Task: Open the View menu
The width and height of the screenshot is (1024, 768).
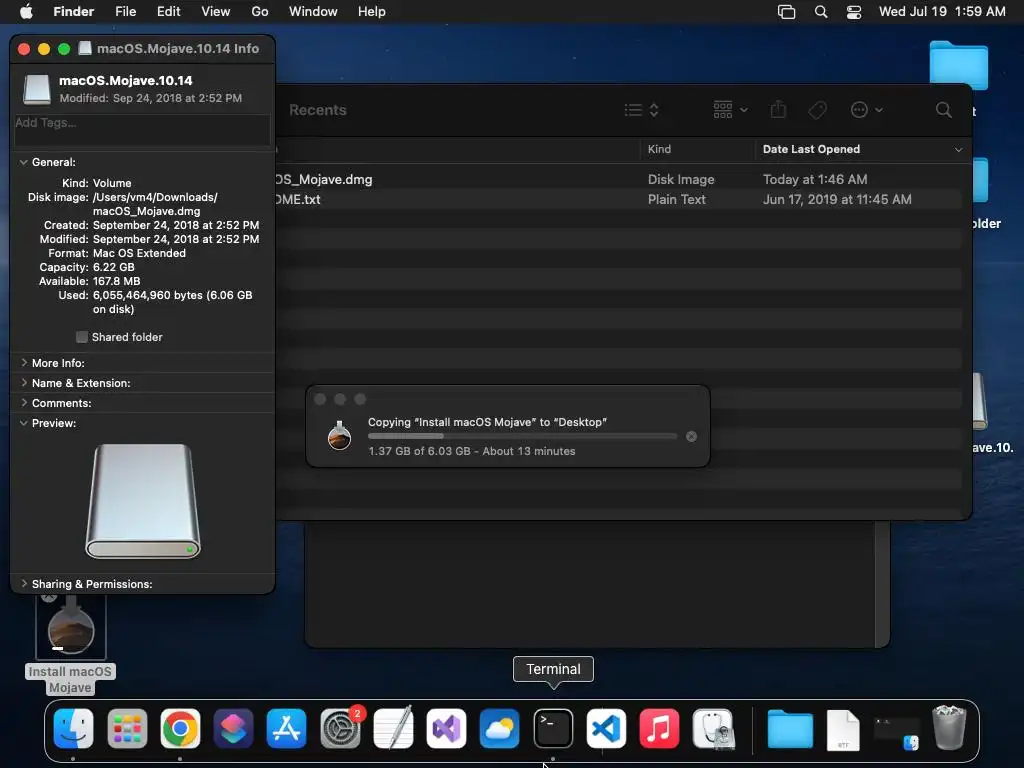Action: [216, 12]
